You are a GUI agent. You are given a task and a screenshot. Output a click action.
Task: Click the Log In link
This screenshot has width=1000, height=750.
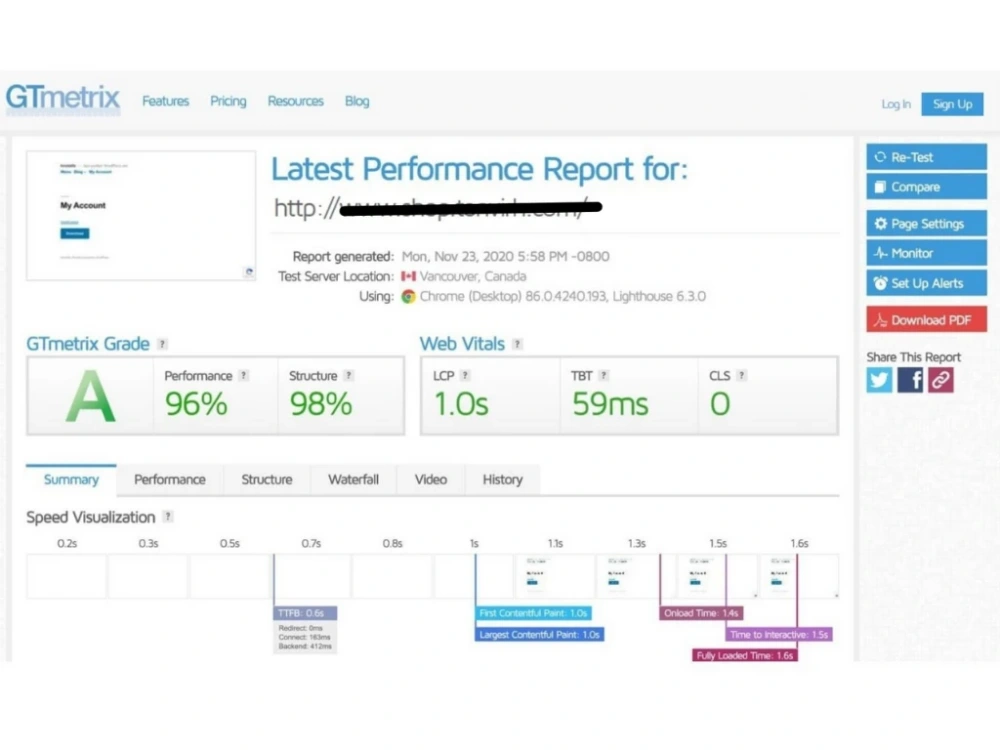click(x=896, y=104)
